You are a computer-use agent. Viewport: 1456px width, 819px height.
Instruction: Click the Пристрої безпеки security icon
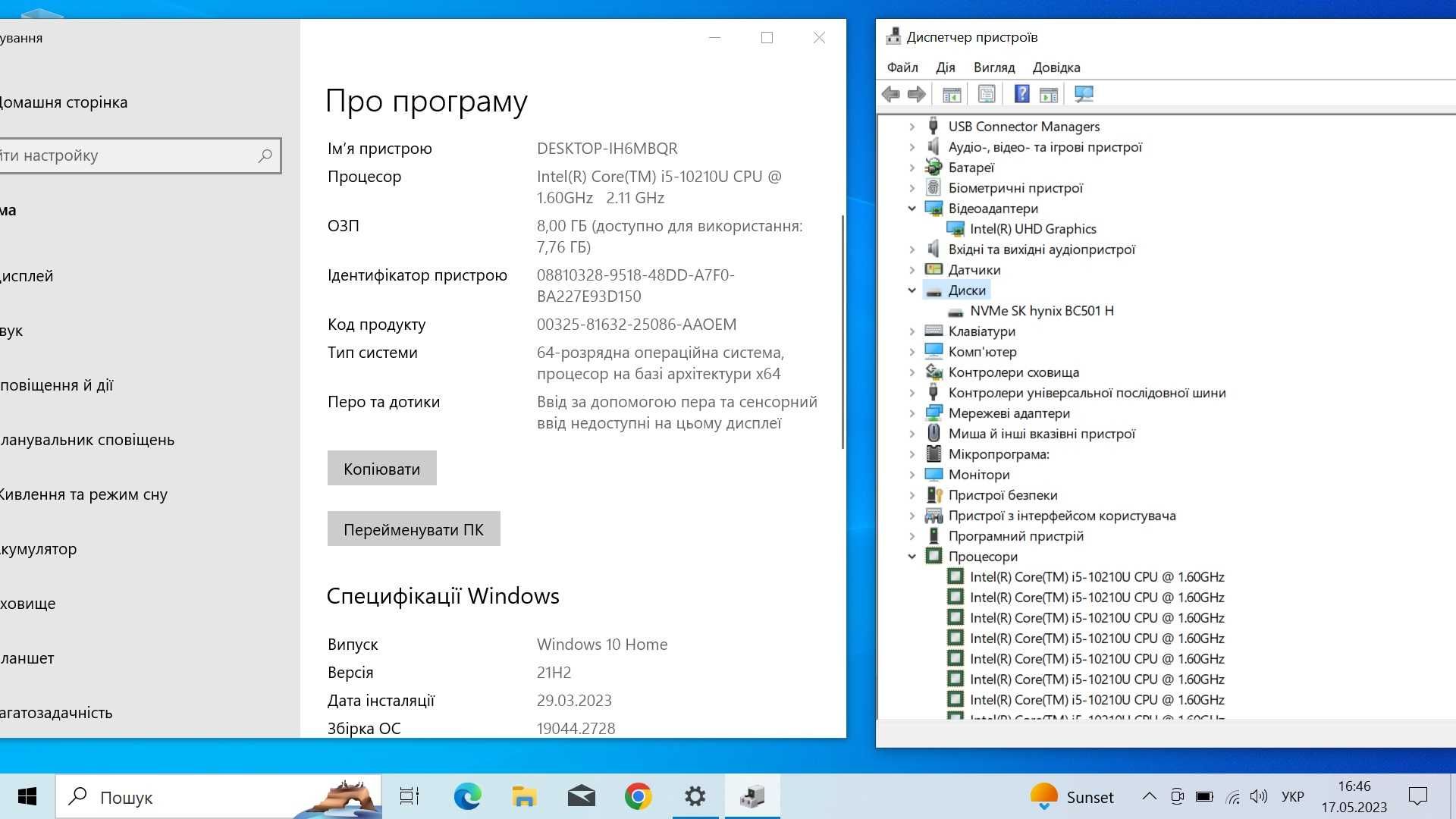pos(934,495)
